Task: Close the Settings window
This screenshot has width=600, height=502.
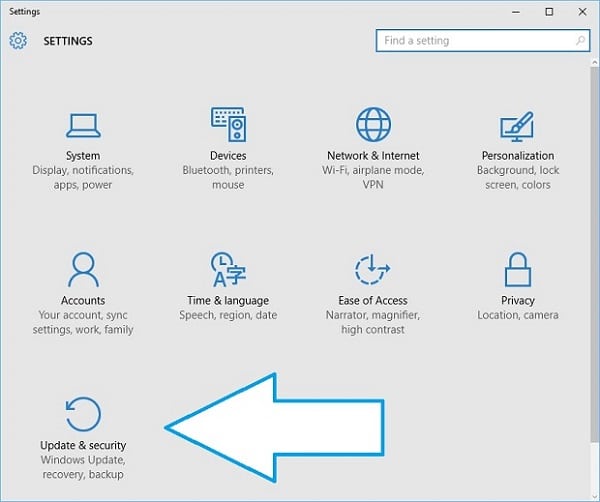Action: click(582, 12)
